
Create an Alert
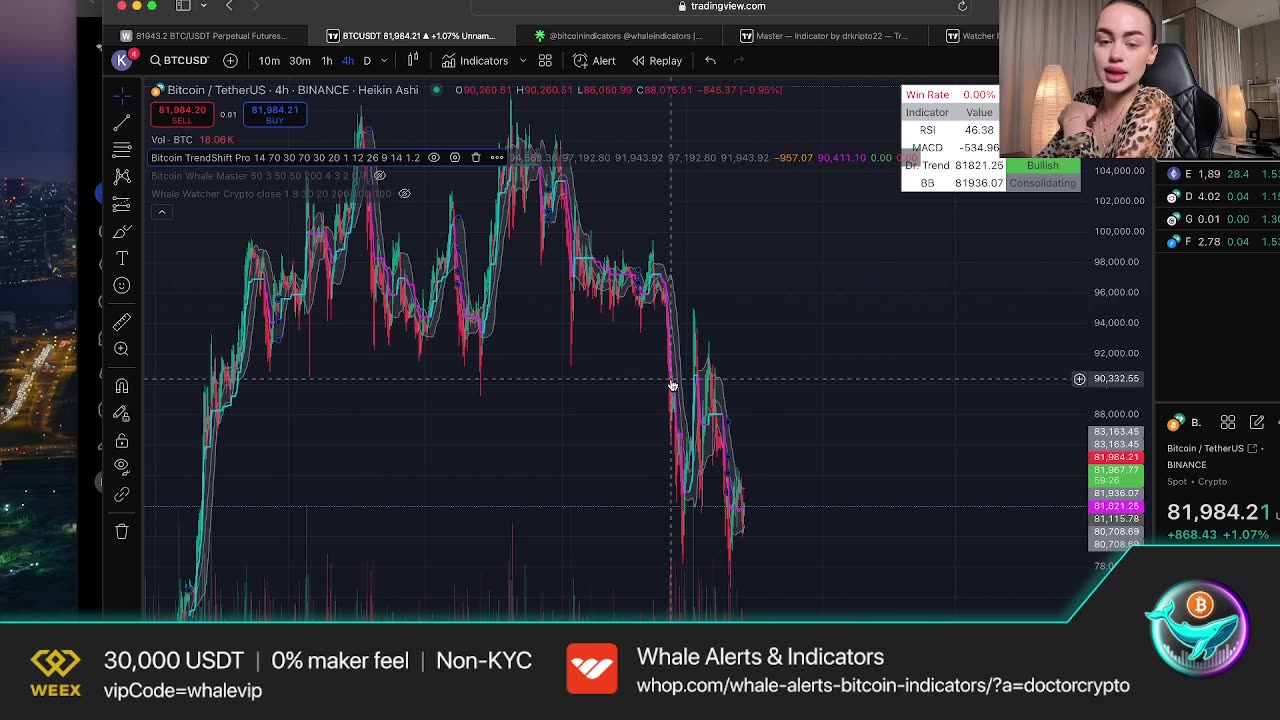point(594,61)
